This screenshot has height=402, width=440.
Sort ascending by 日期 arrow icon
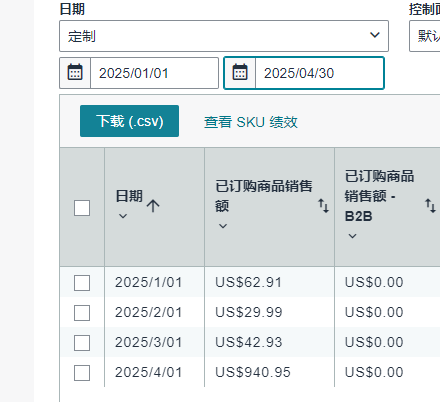pyautogui.click(x=153, y=206)
